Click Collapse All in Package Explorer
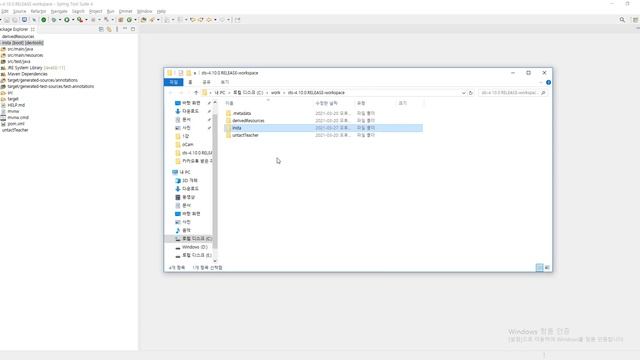The width and height of the screenshot is (640, 360). pyautogui.click(x=101, y=29)
